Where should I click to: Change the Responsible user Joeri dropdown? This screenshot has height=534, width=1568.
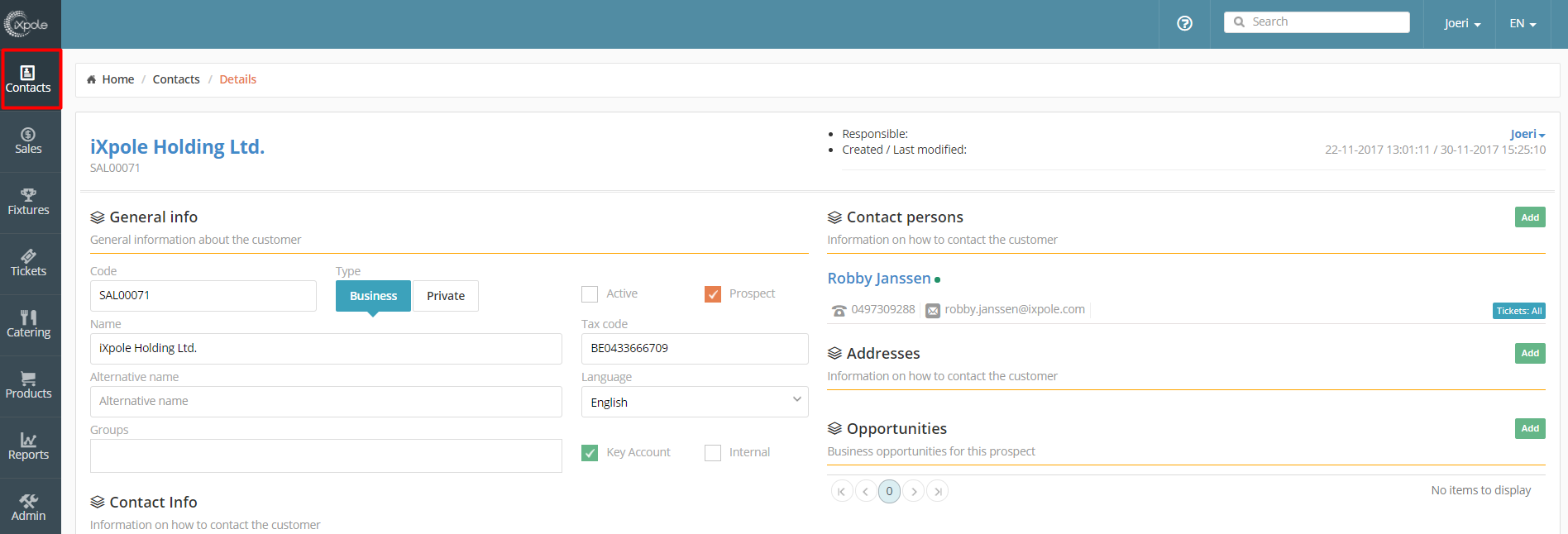(x=1527, y=134)
